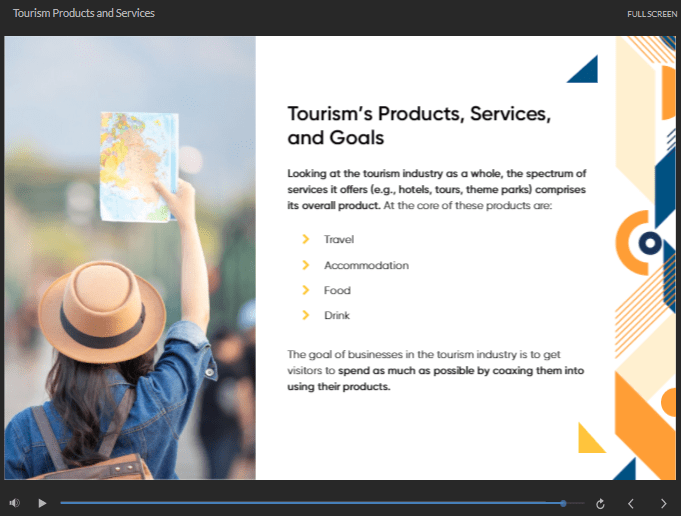Select the Food bullet item
This screenshot has height=516, width=681.
click(337, 290)
